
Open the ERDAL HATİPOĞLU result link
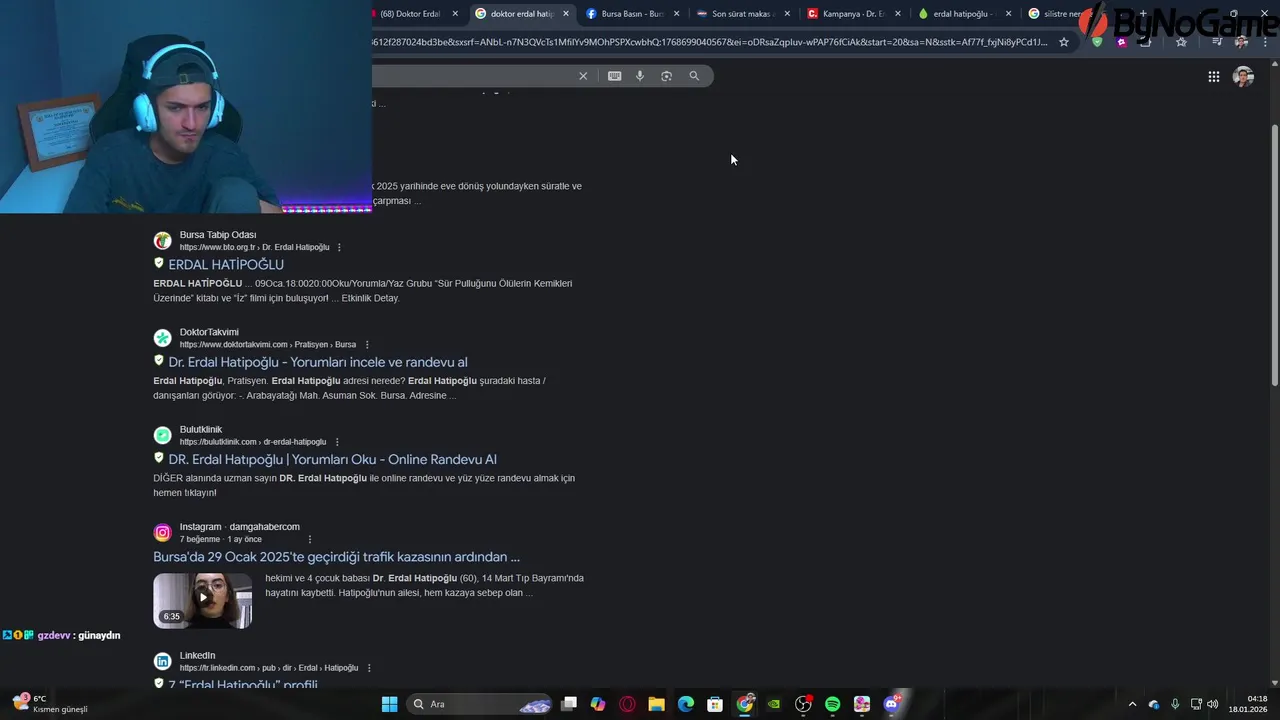coord(226,264)
